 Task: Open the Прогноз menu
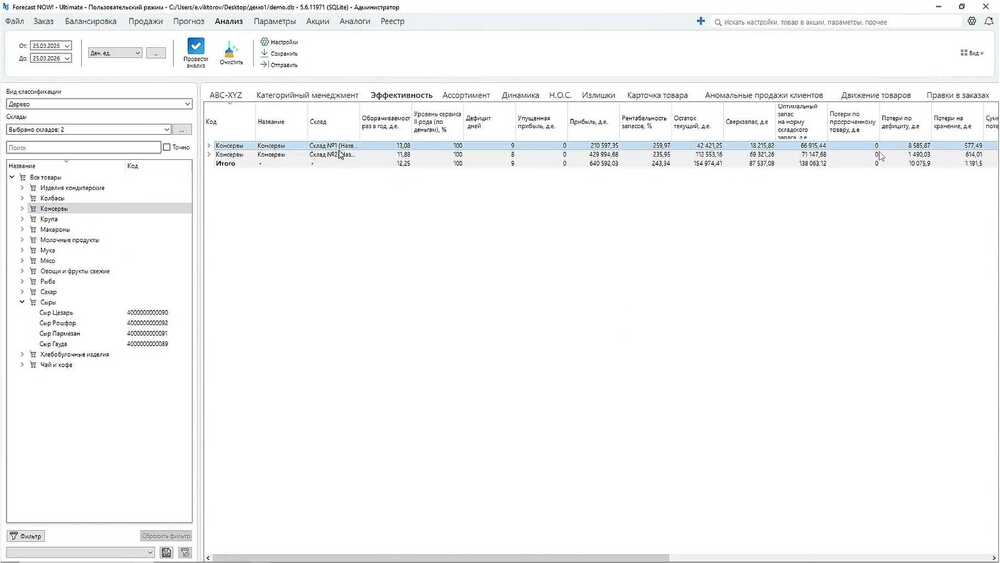[189, 21]
